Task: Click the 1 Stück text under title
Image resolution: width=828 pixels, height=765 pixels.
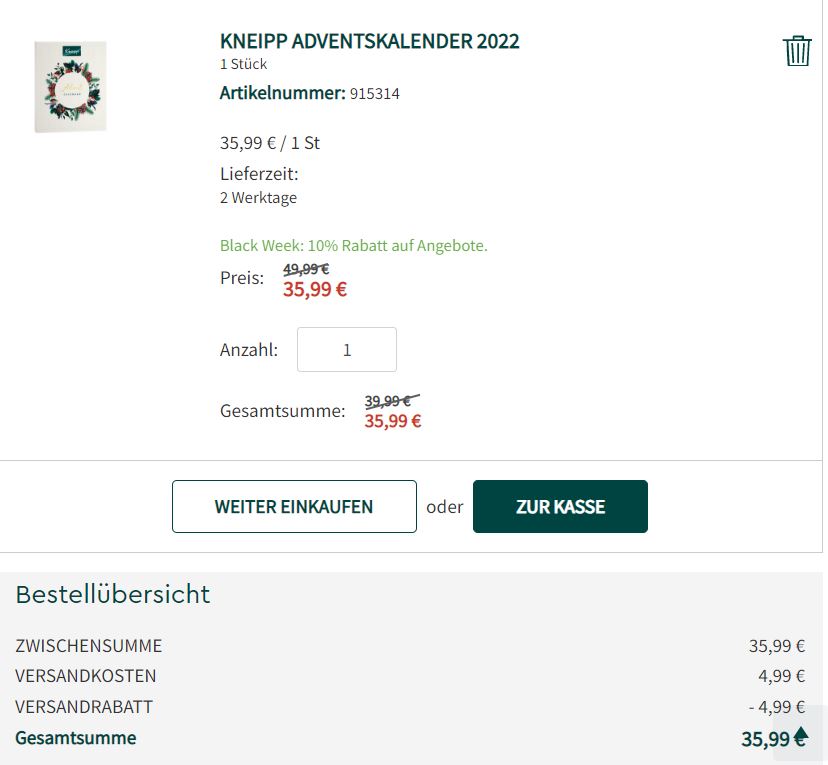Action: pyautogui.click(x=243, y=64)
